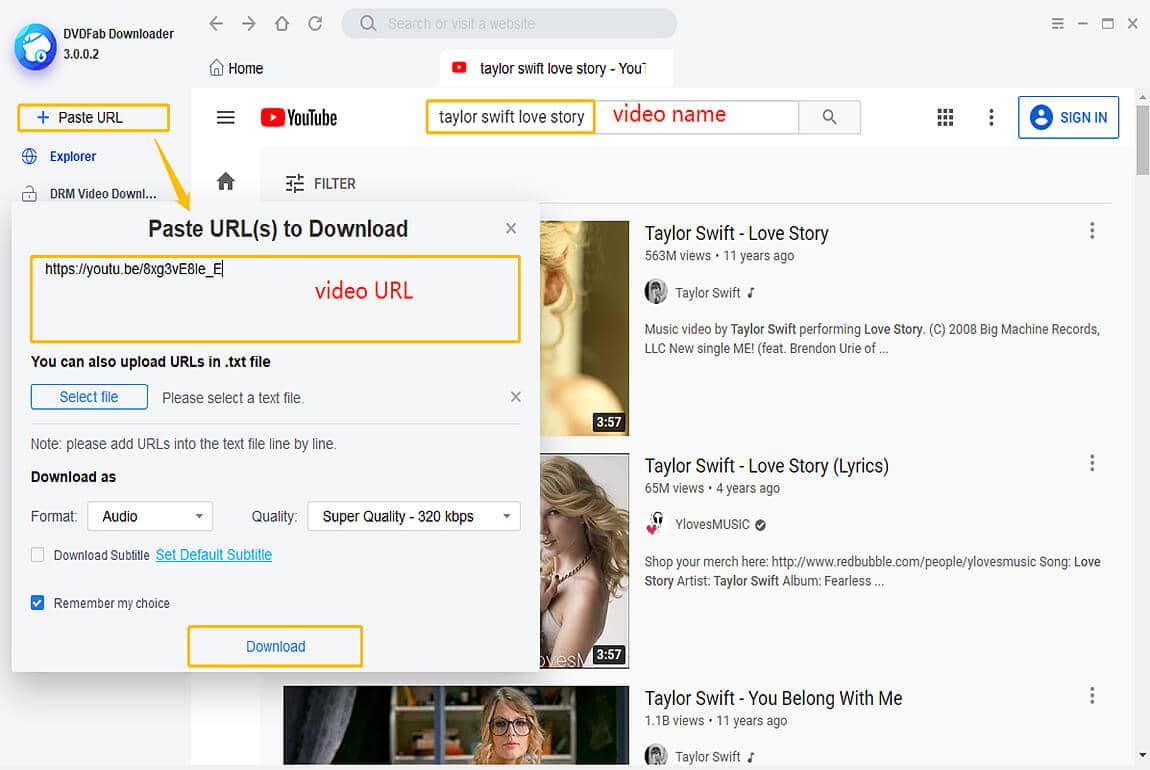
Task: Open Taylor Swift - Love Story (Lyrics) title
Action: point(766,466)
